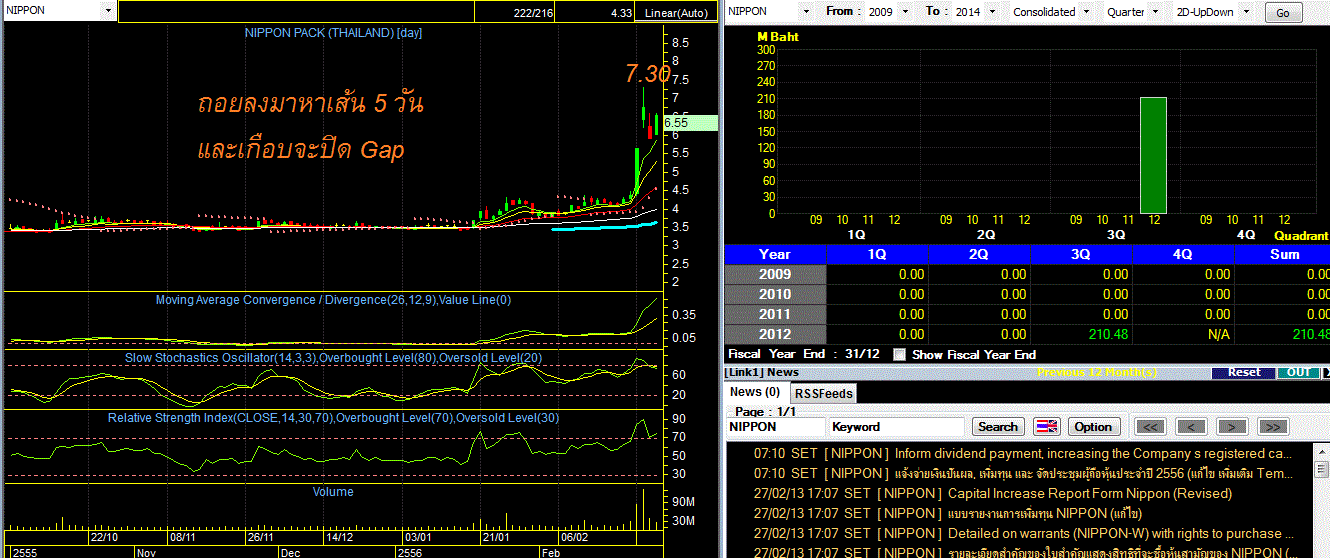Click the Volume panel title
This screenshot has width=1330, height=558.
[333, 492]
